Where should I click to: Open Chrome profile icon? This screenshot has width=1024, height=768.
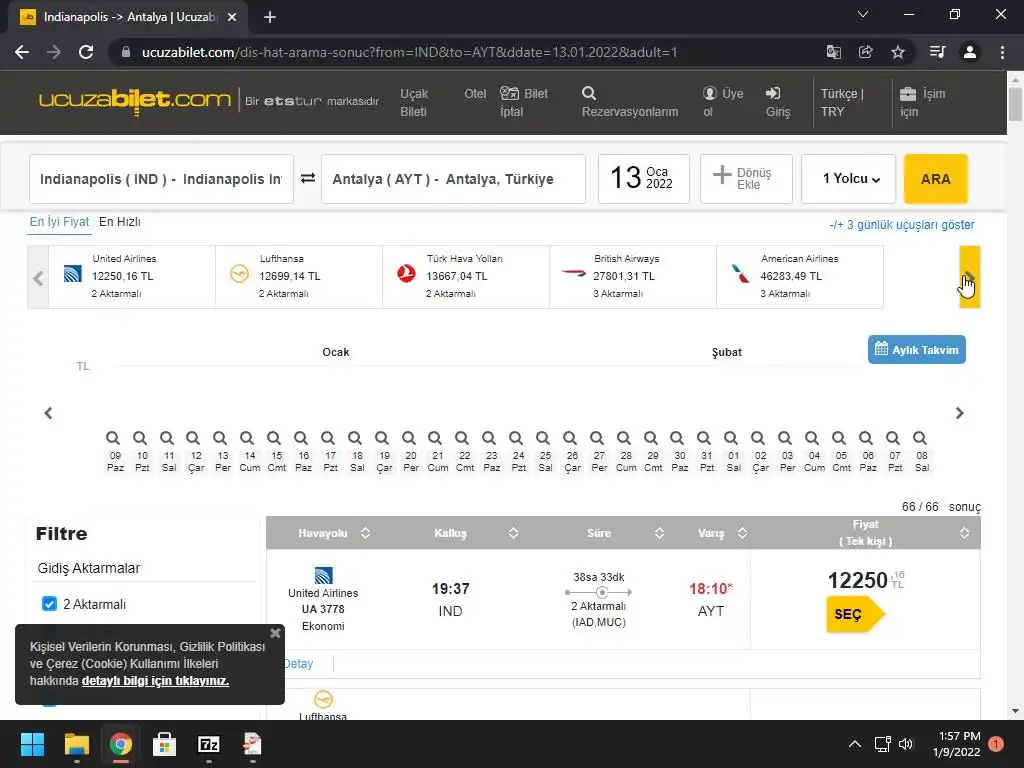[970, 52]
